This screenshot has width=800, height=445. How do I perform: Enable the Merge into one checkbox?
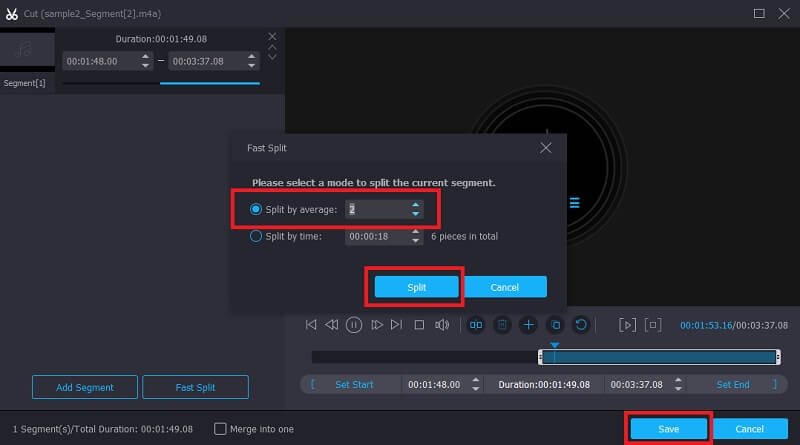tap(221, 429)
